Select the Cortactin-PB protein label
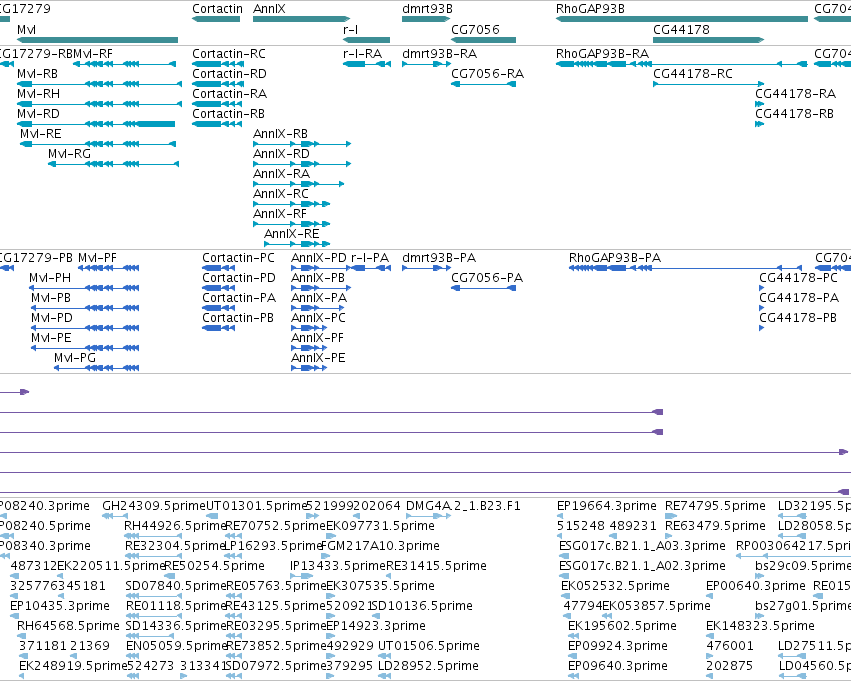Viewport: 851px width, 681px height. [x=238, y=317]
